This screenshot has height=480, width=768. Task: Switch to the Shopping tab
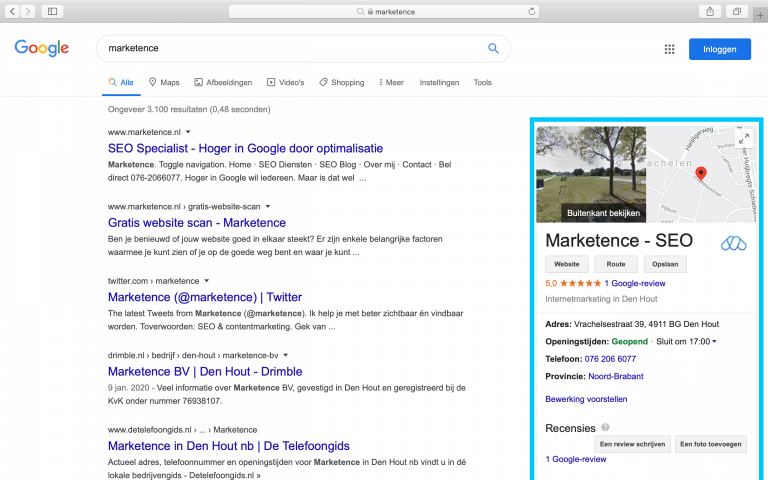342,82
